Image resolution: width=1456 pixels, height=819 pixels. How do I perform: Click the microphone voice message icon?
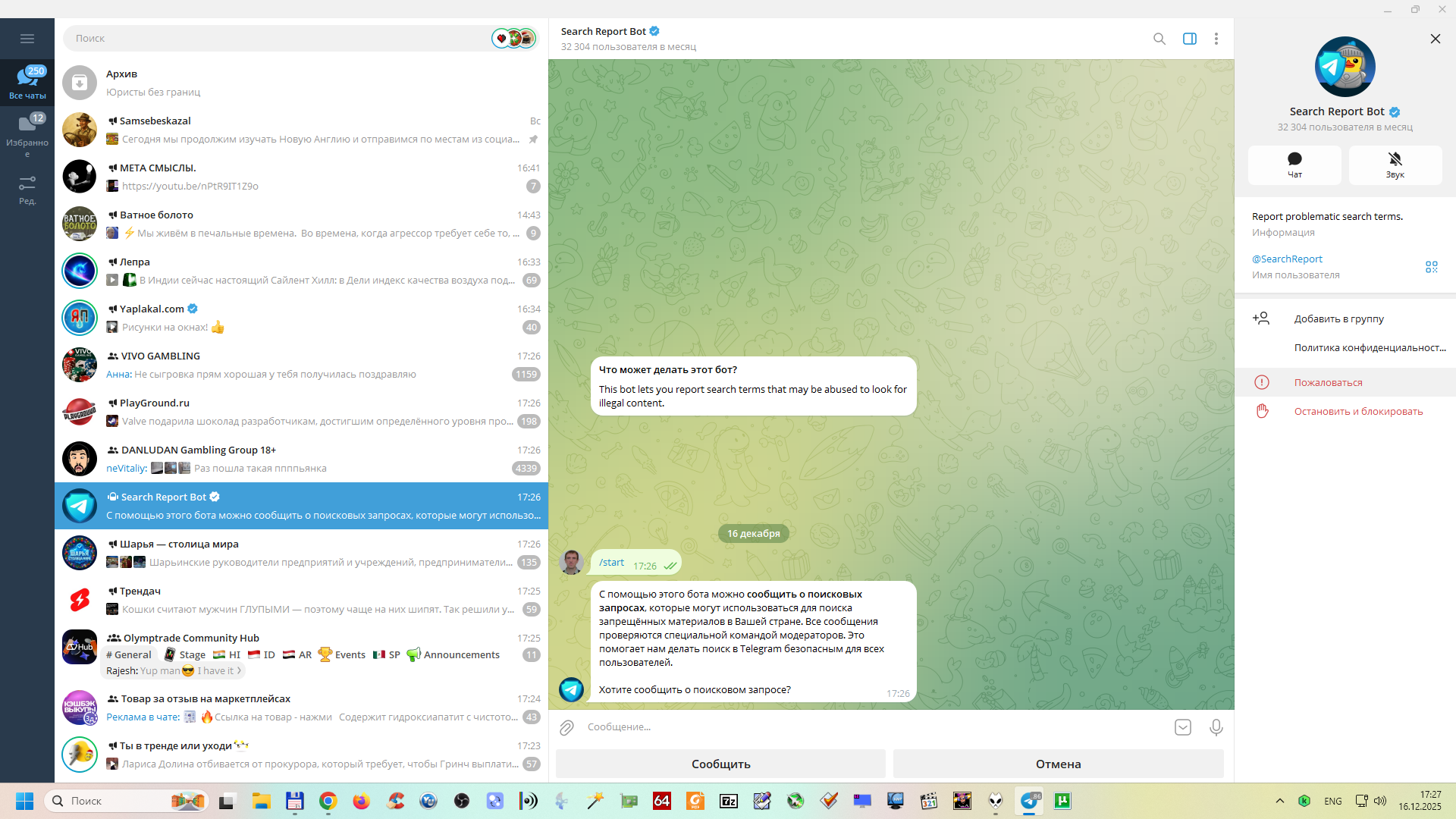(1216, 728)
